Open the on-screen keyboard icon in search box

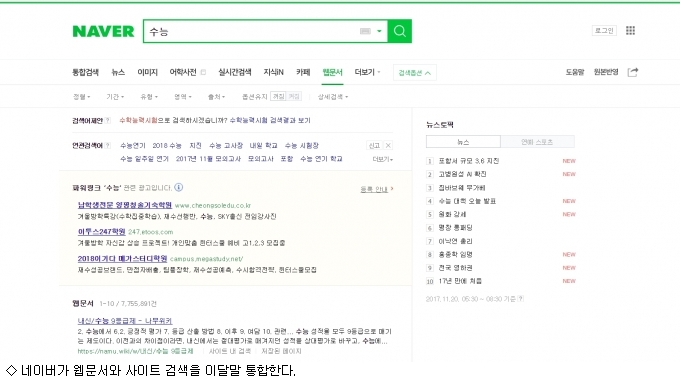click(365, 31)
